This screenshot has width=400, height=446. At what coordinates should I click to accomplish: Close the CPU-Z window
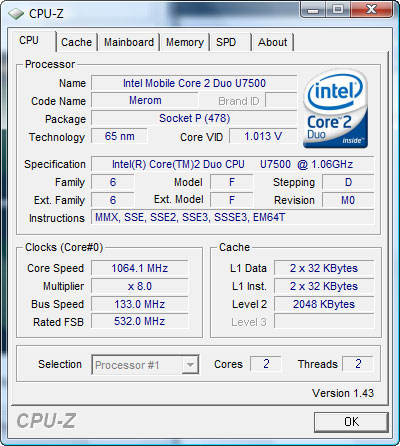point(371,9)
